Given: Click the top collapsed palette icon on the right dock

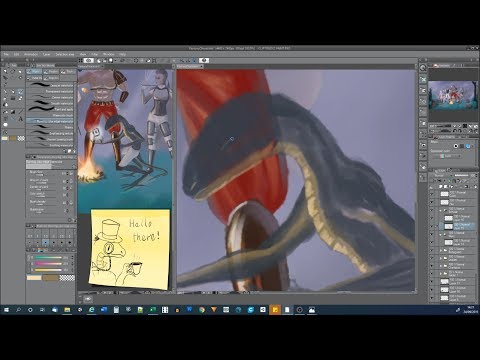Looking at the screenshot, I should pos(423,68).
